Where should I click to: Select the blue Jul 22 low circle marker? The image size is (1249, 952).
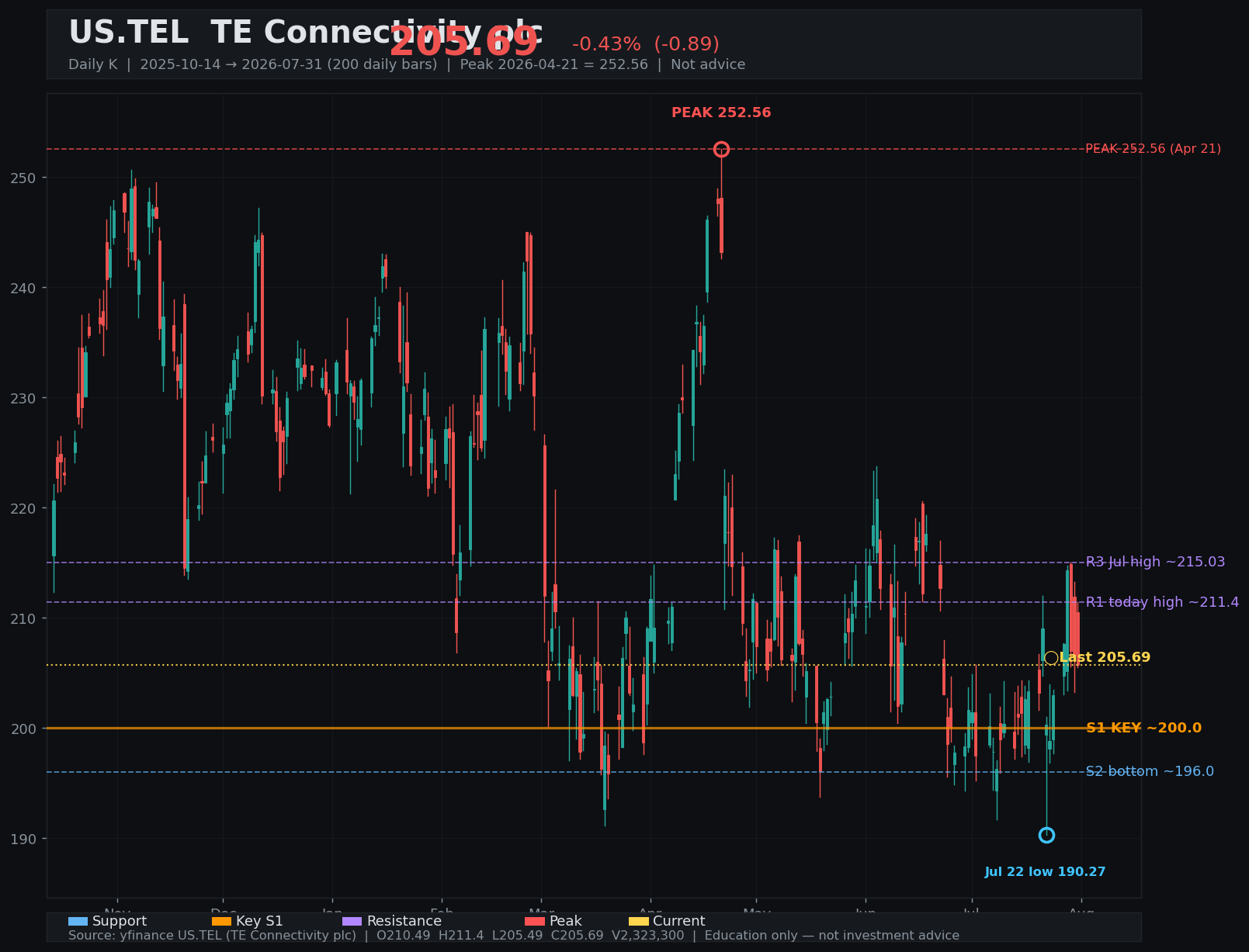1046,835
